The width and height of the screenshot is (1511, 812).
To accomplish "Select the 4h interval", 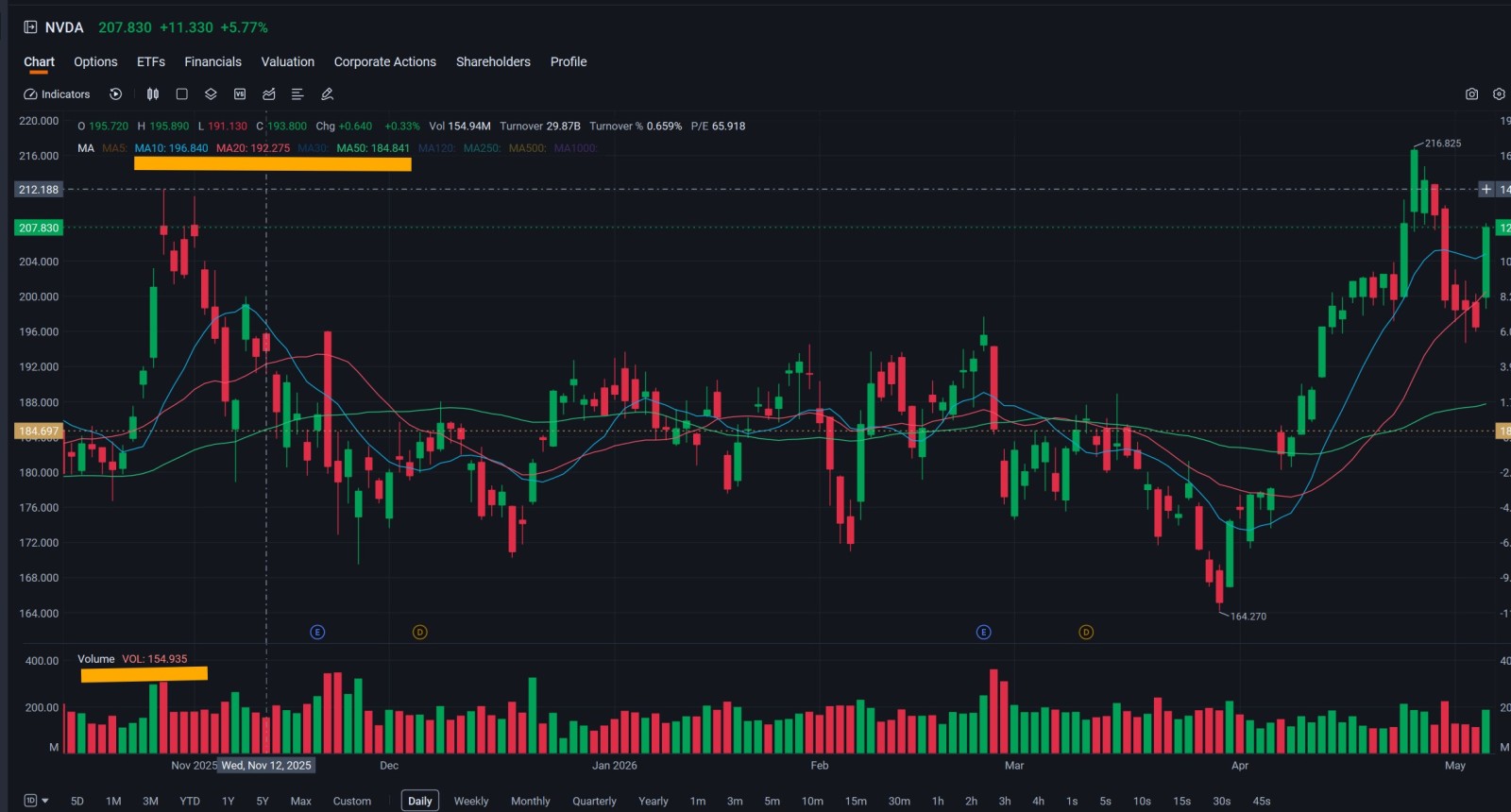I will [1038, 801].
